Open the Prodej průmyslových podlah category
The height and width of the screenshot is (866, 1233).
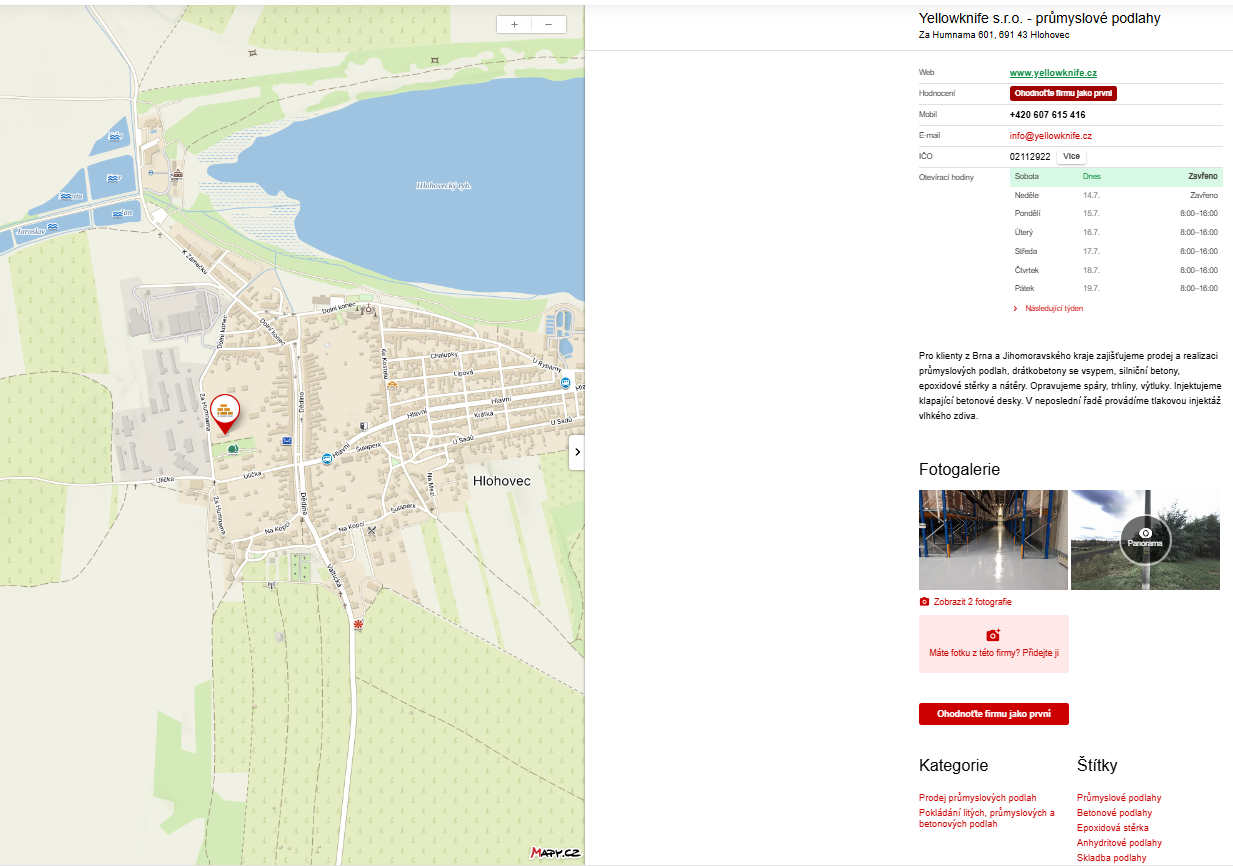(978, 798)
